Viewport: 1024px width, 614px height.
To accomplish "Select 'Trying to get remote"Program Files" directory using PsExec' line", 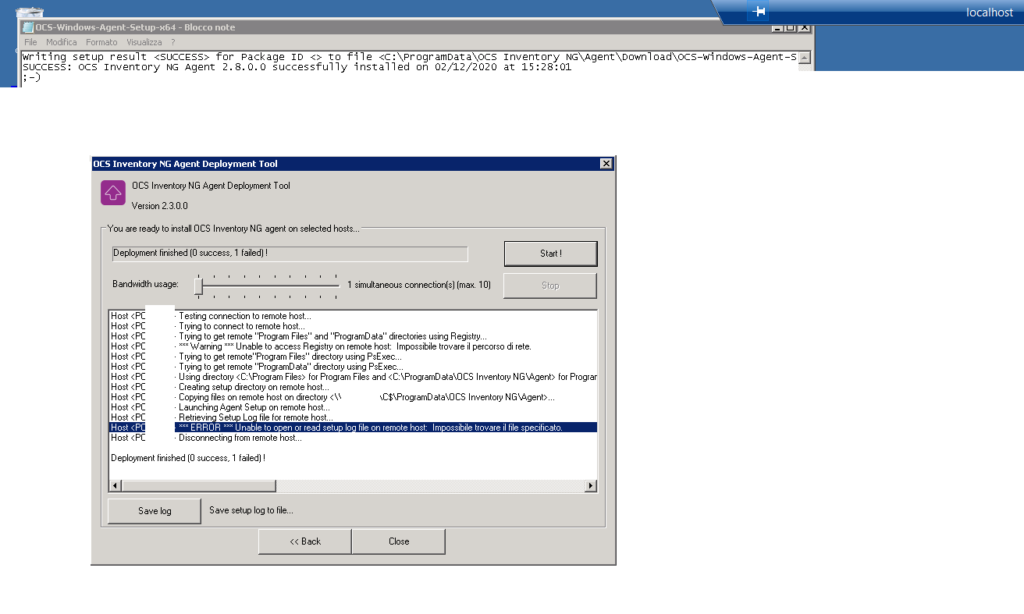I will [x=353, y=357].
